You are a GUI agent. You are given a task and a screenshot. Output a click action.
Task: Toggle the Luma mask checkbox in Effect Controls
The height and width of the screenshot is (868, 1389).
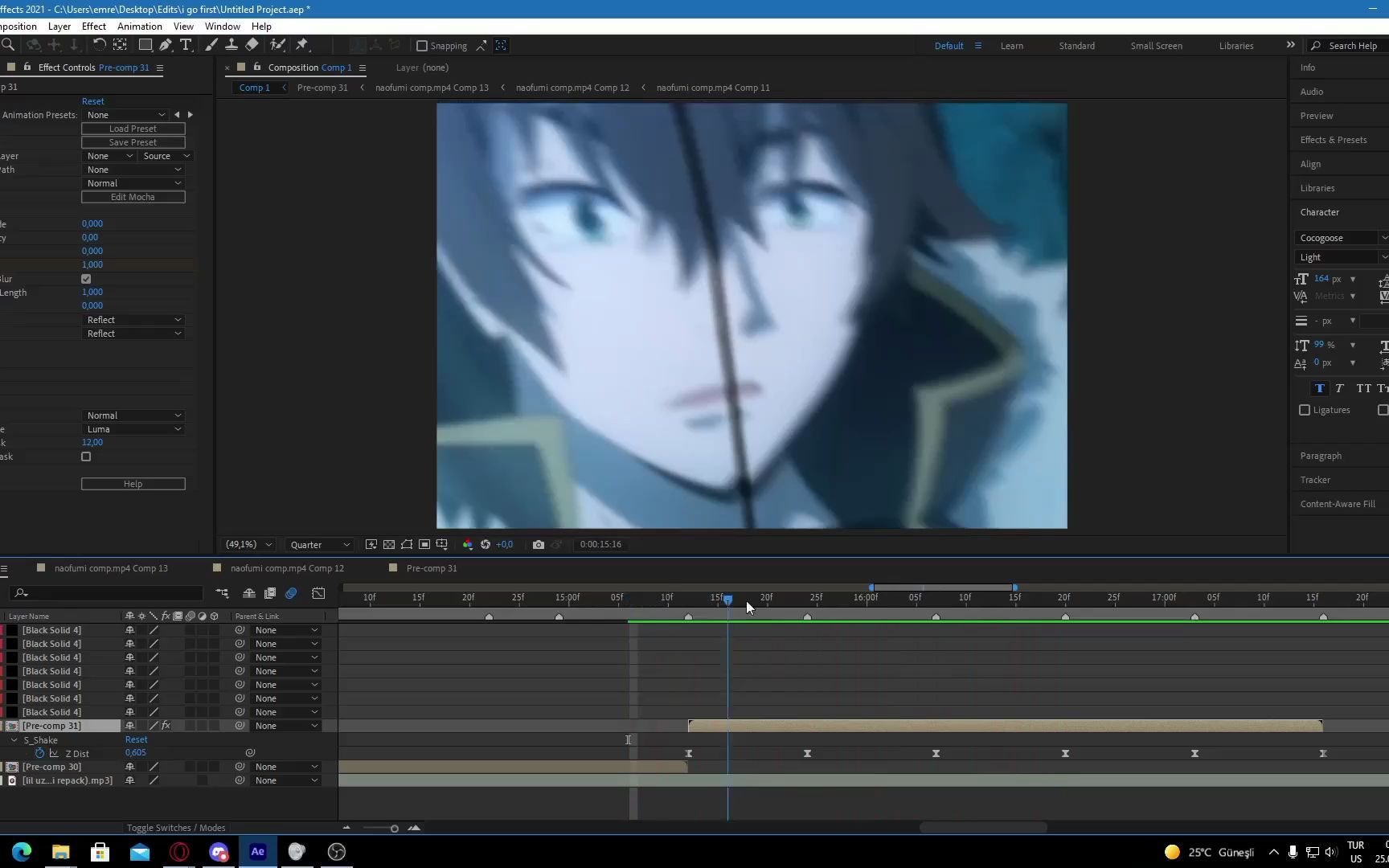(x=86, y=457)
